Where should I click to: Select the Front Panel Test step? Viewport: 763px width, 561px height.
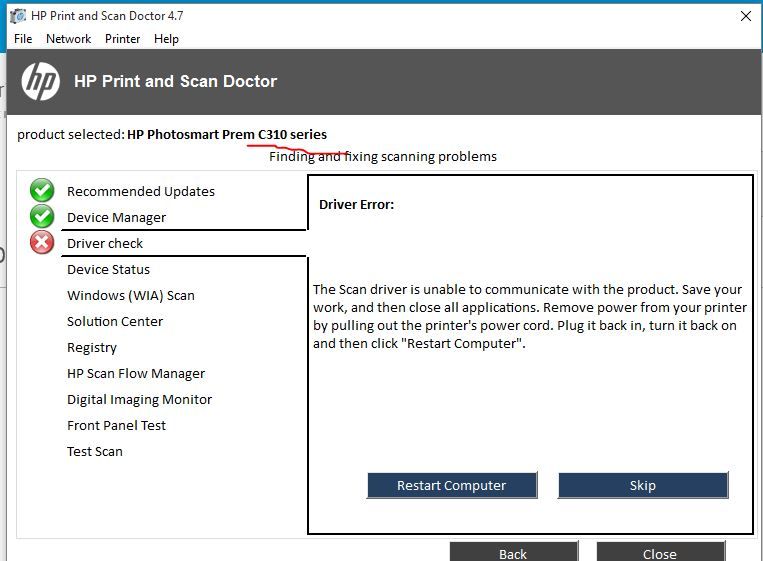tap(116, 425)
